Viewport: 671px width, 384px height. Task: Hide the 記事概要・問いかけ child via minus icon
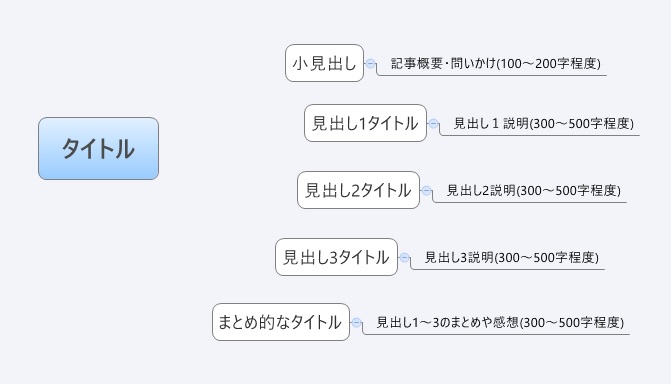point(371,64)
